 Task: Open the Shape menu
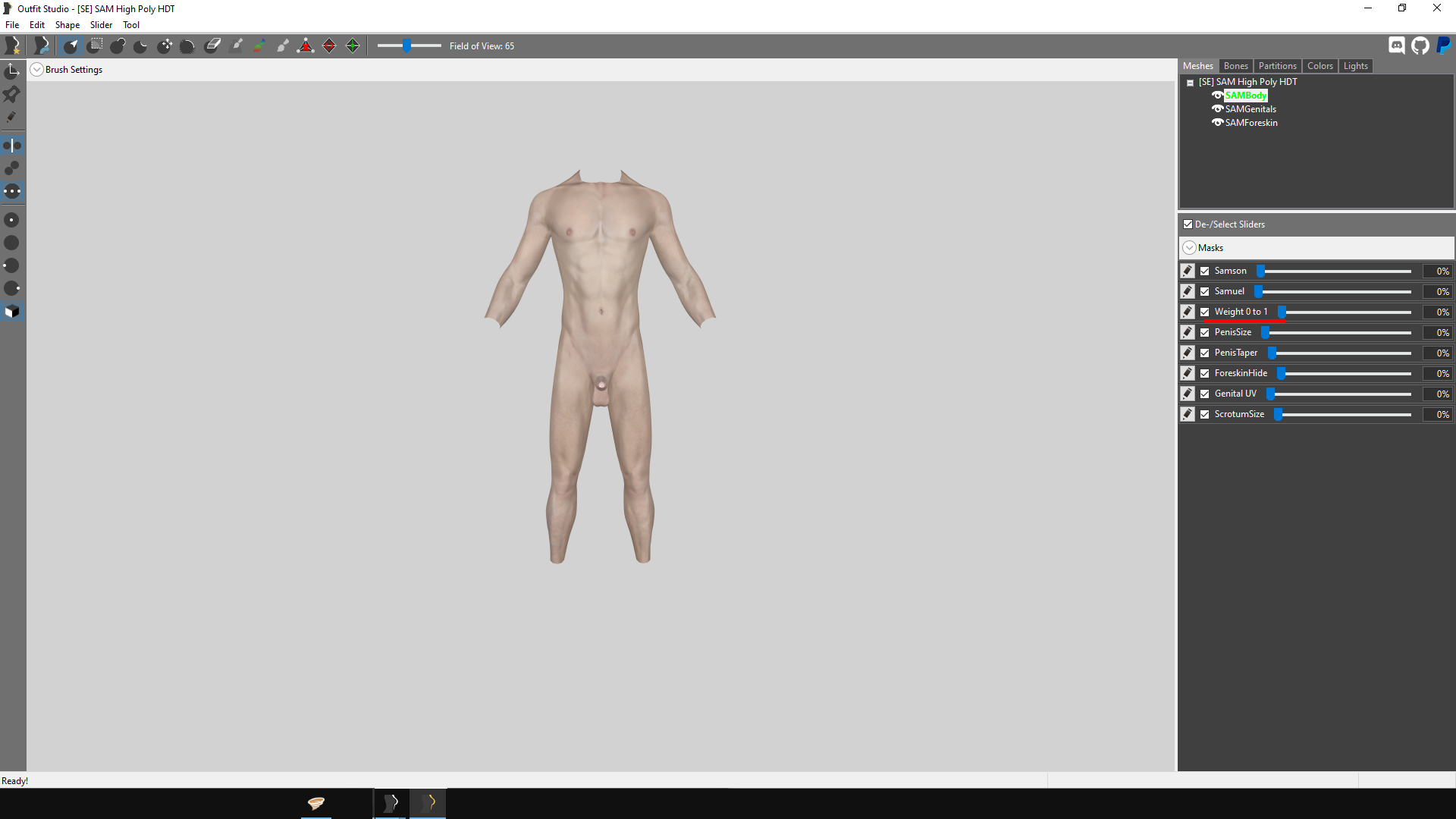[67, 25]
